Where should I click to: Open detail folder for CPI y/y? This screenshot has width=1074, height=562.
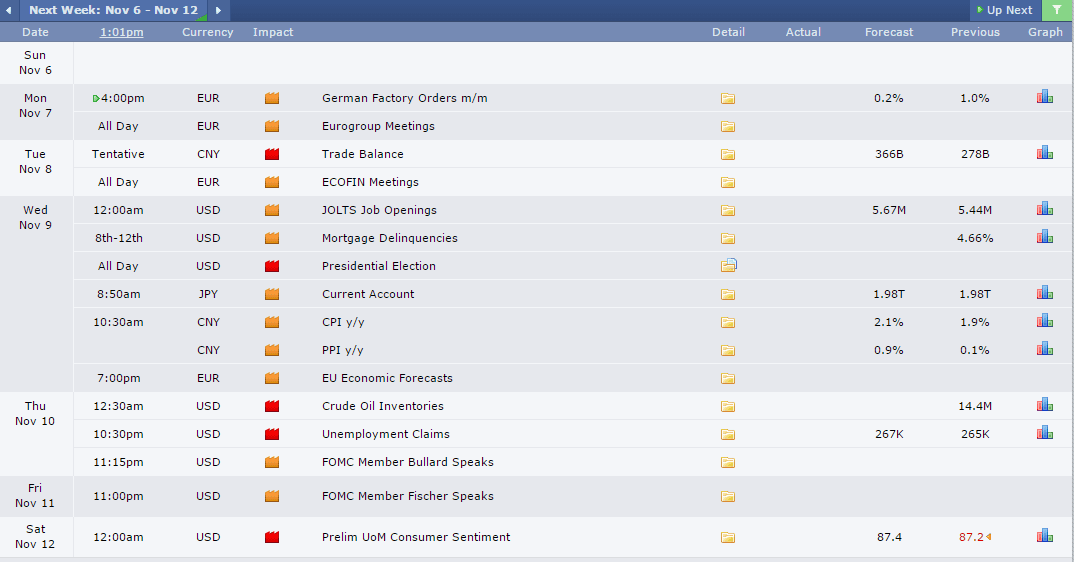(728, 323)
